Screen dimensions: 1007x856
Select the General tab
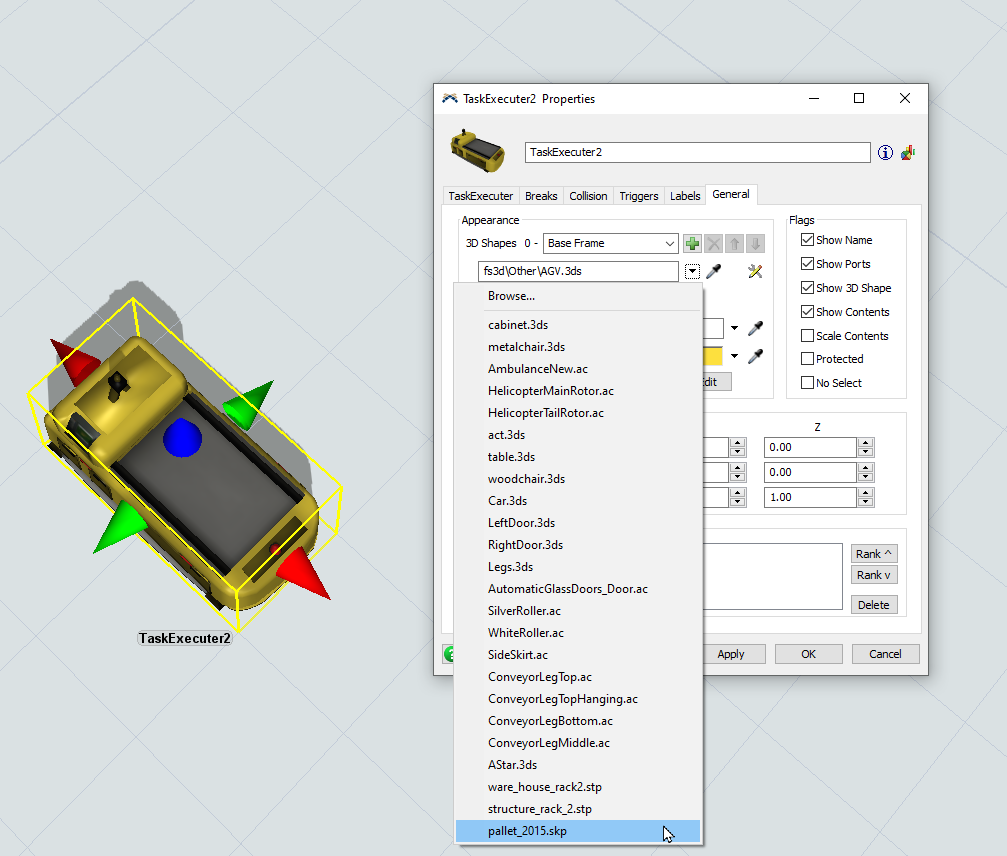pyautogui.click(x=731, y=195)
